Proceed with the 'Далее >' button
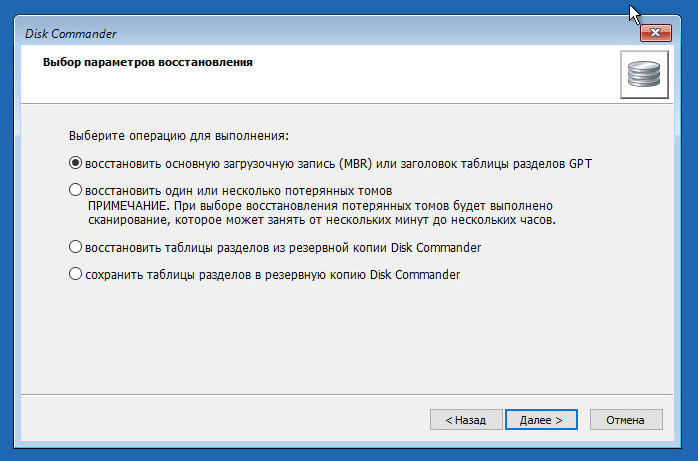 pyautogui.click(x=541, y=420)
